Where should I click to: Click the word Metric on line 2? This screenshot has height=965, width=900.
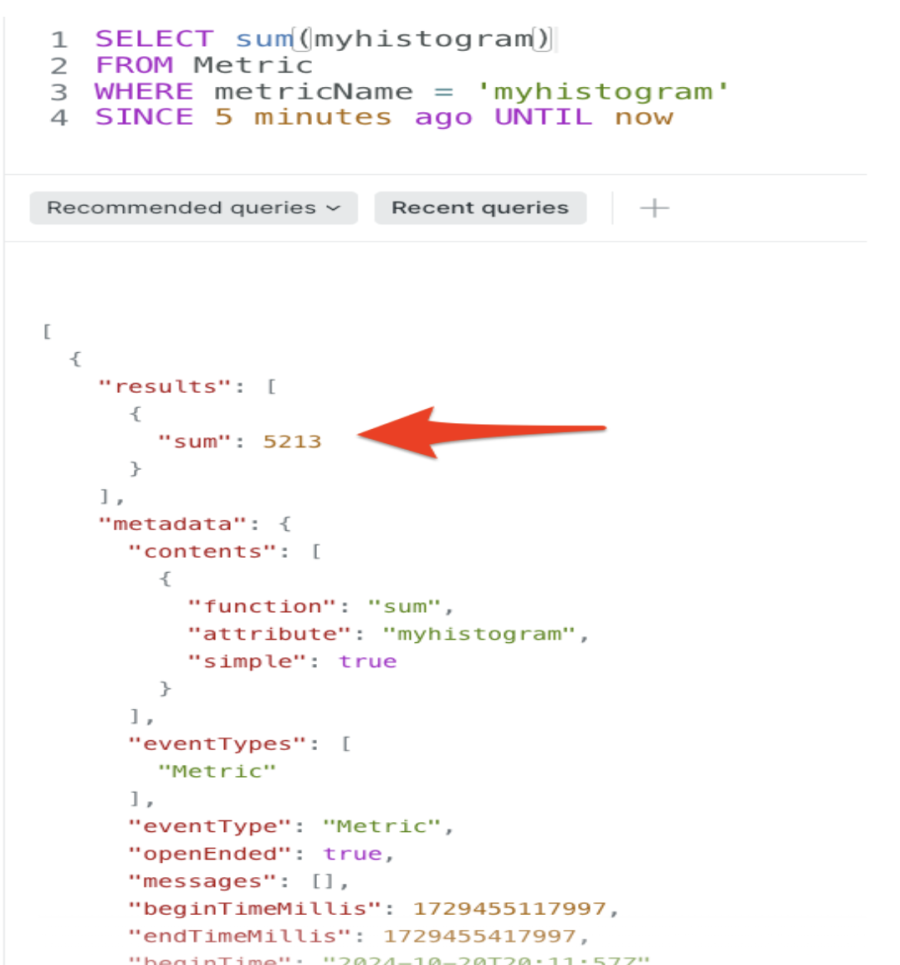pyautogui.click(x=253, y=66)
